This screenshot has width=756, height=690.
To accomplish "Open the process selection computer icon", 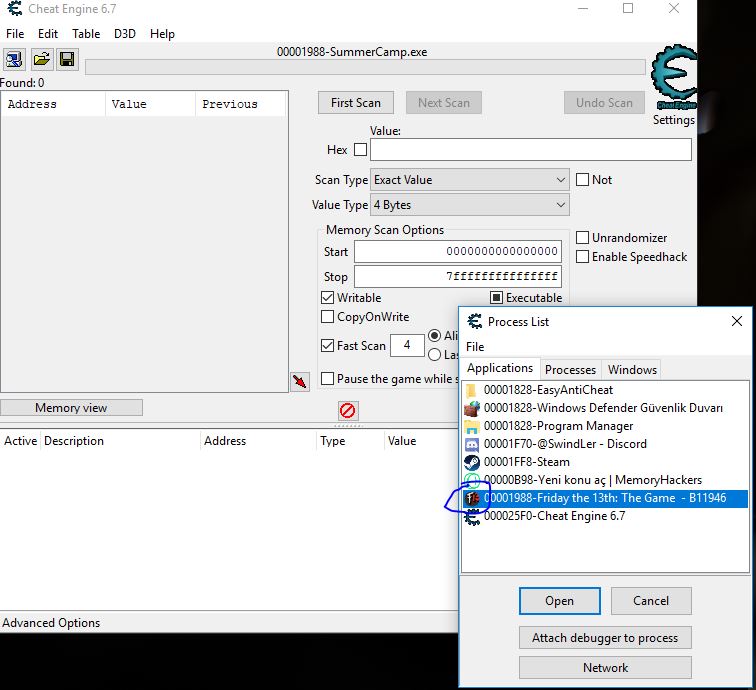I will click(x=14, y=59).
